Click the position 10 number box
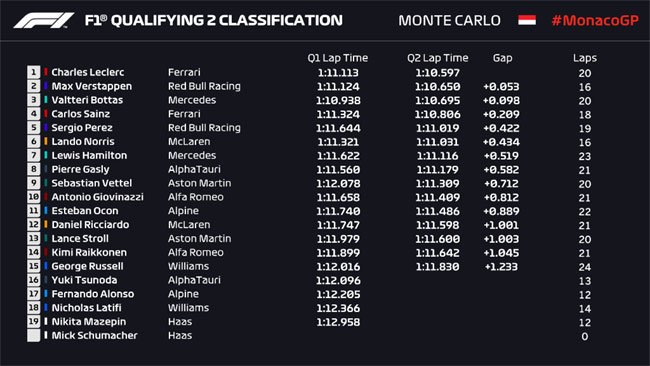The width and height of the screenshot is (650, 366). (34, 197)
